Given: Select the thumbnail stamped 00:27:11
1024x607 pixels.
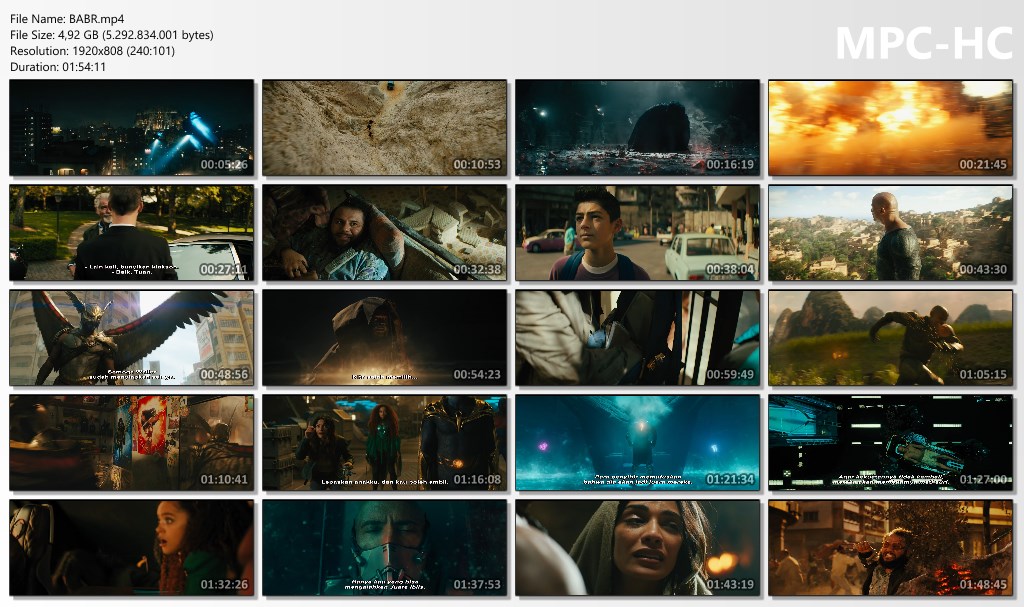Looking at the screenshot, I should (131, 233).
